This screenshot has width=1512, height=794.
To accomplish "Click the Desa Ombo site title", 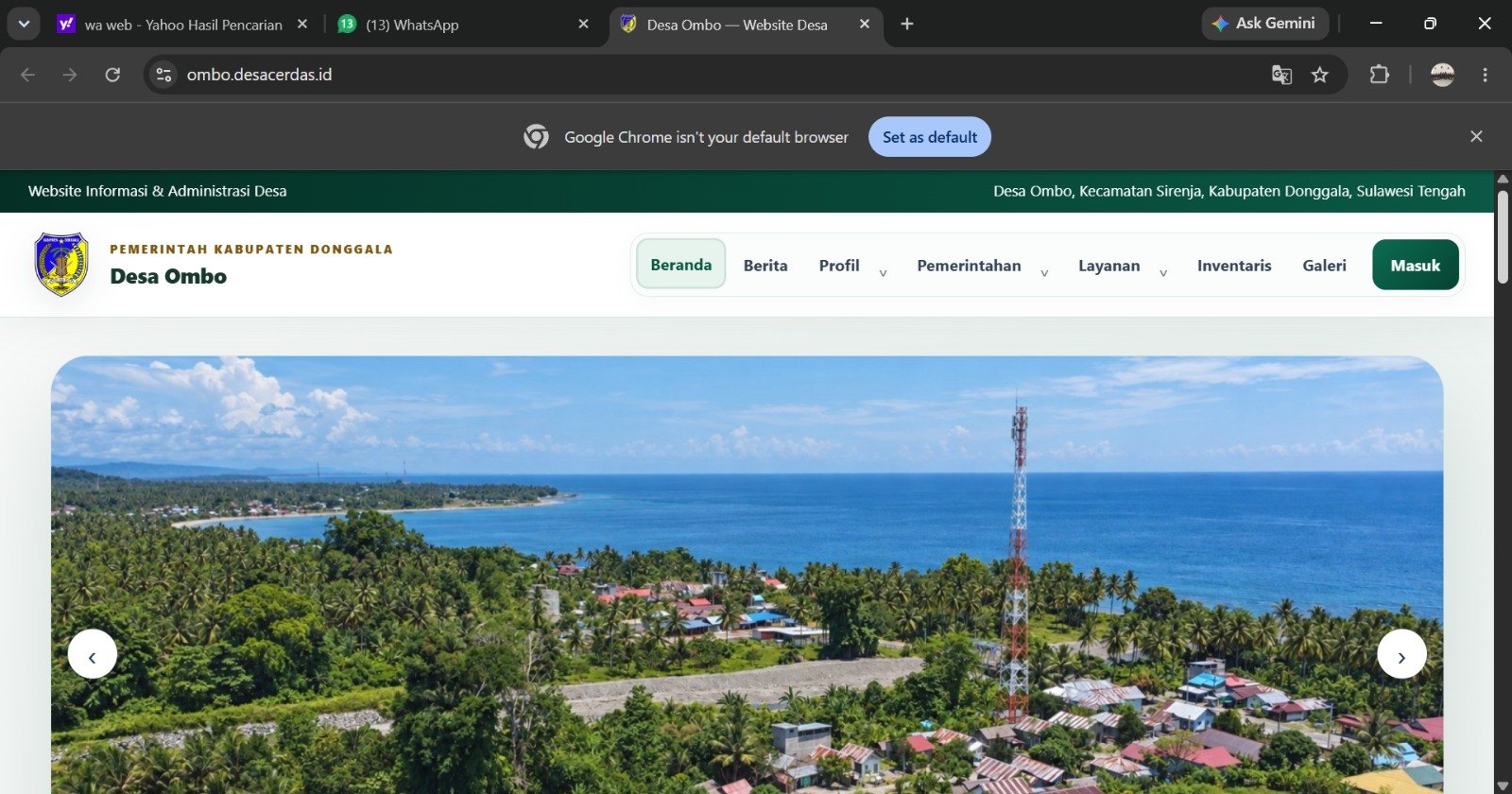I will click(x=168, y=276).
